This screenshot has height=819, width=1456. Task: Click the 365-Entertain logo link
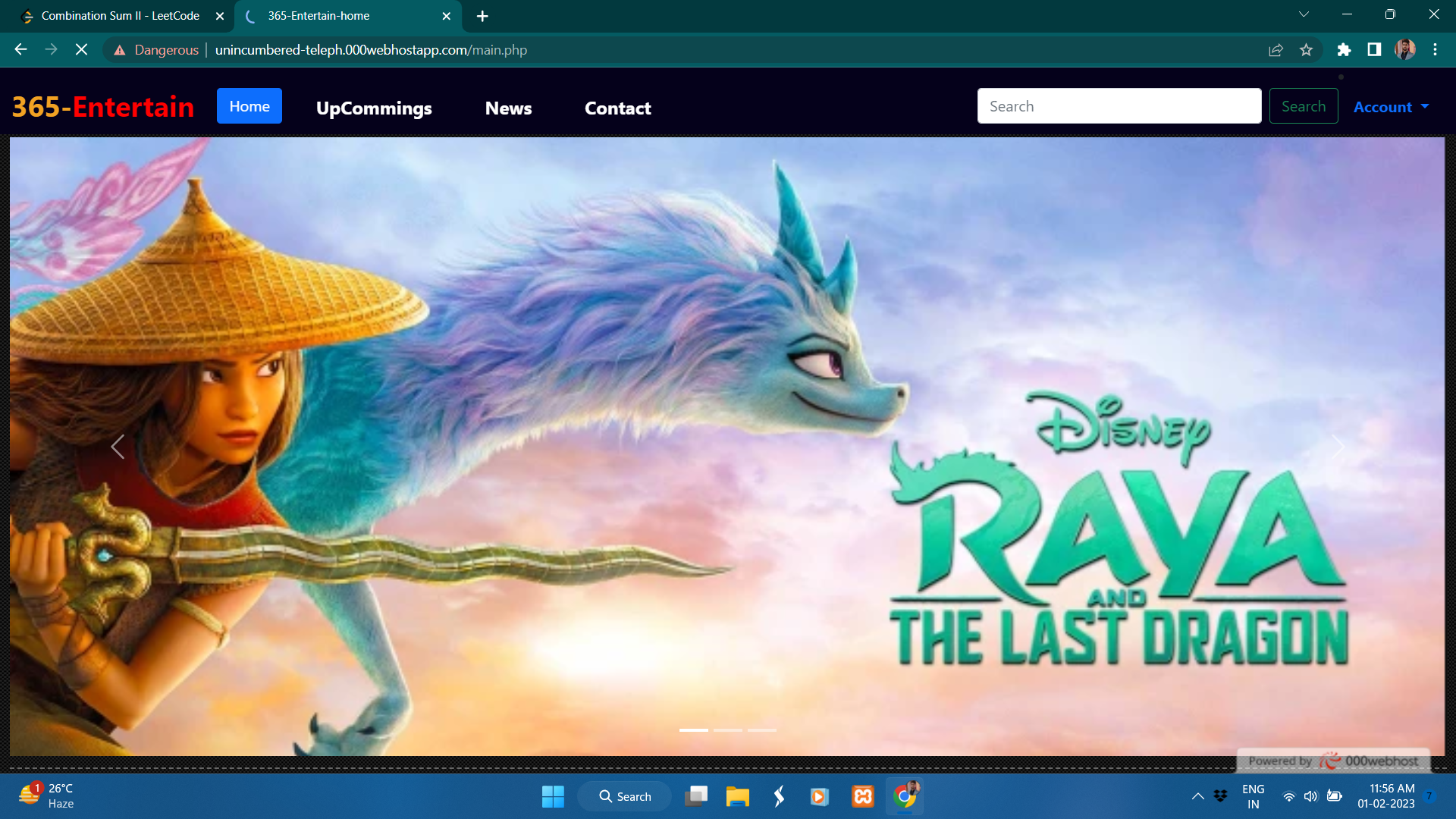click(103, 106)
